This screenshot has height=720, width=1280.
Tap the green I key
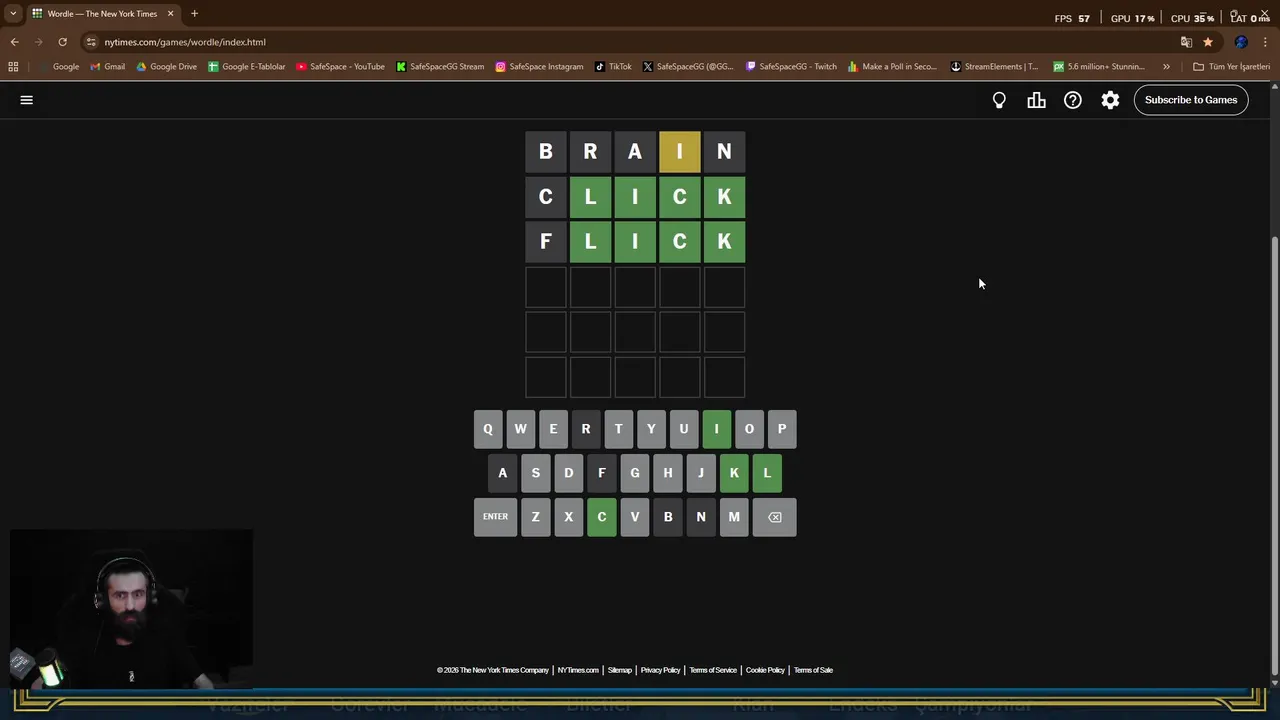716,429
